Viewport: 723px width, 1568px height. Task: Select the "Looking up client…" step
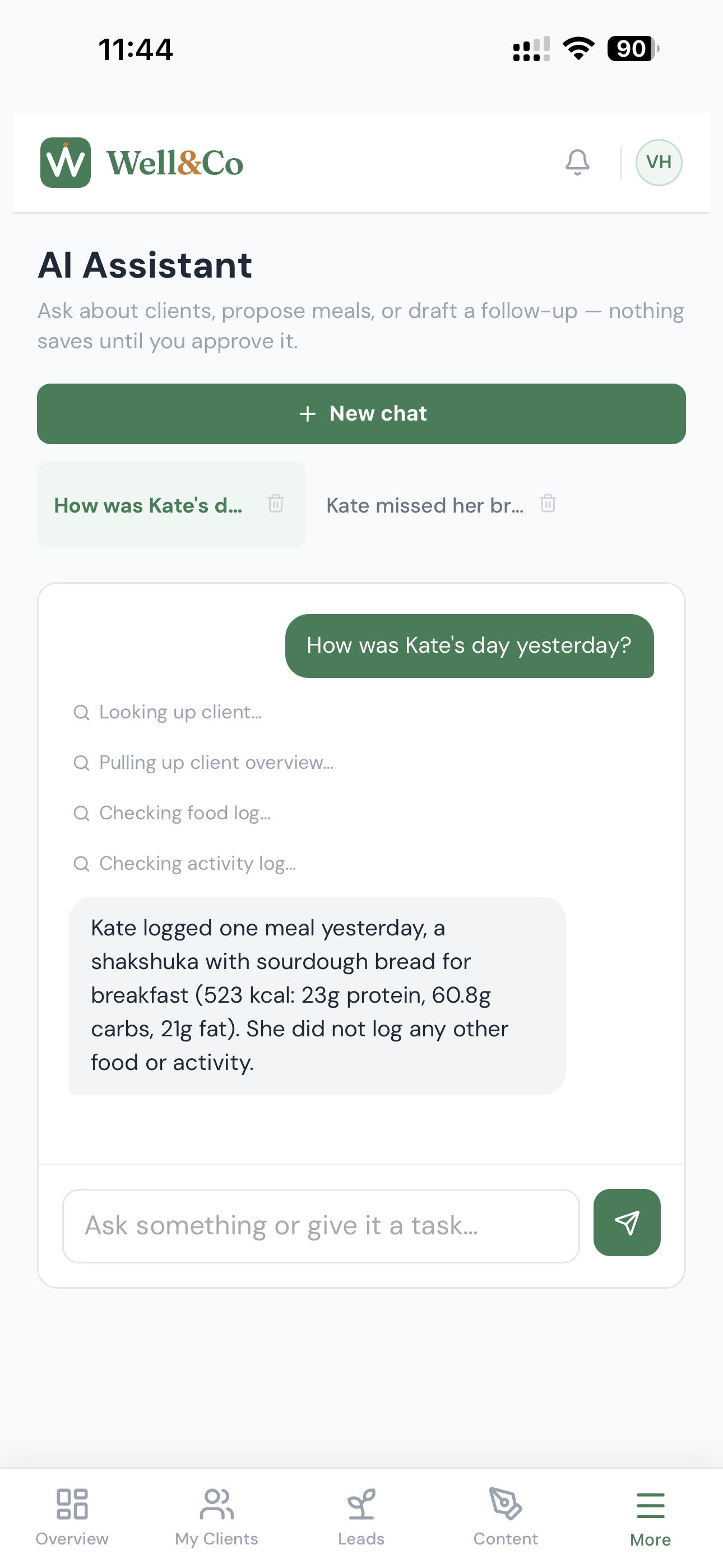tap(168, 712)
